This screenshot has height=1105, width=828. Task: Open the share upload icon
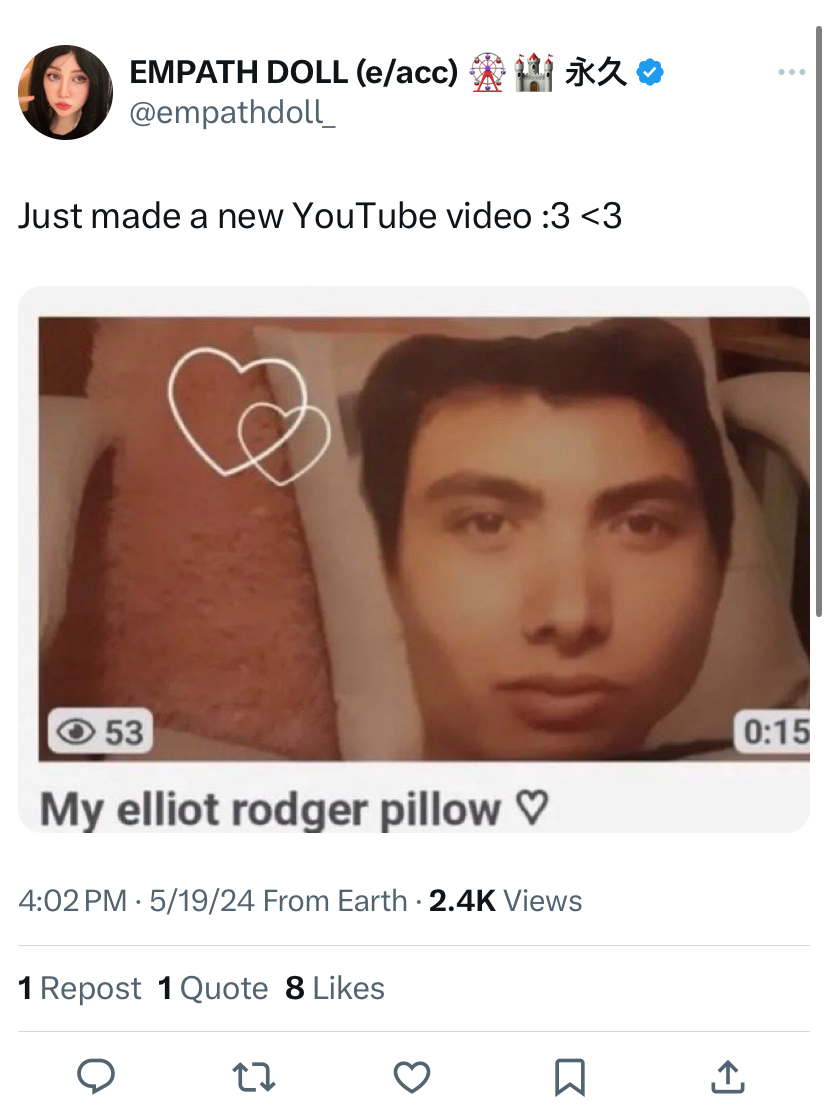coord(728,1077)
